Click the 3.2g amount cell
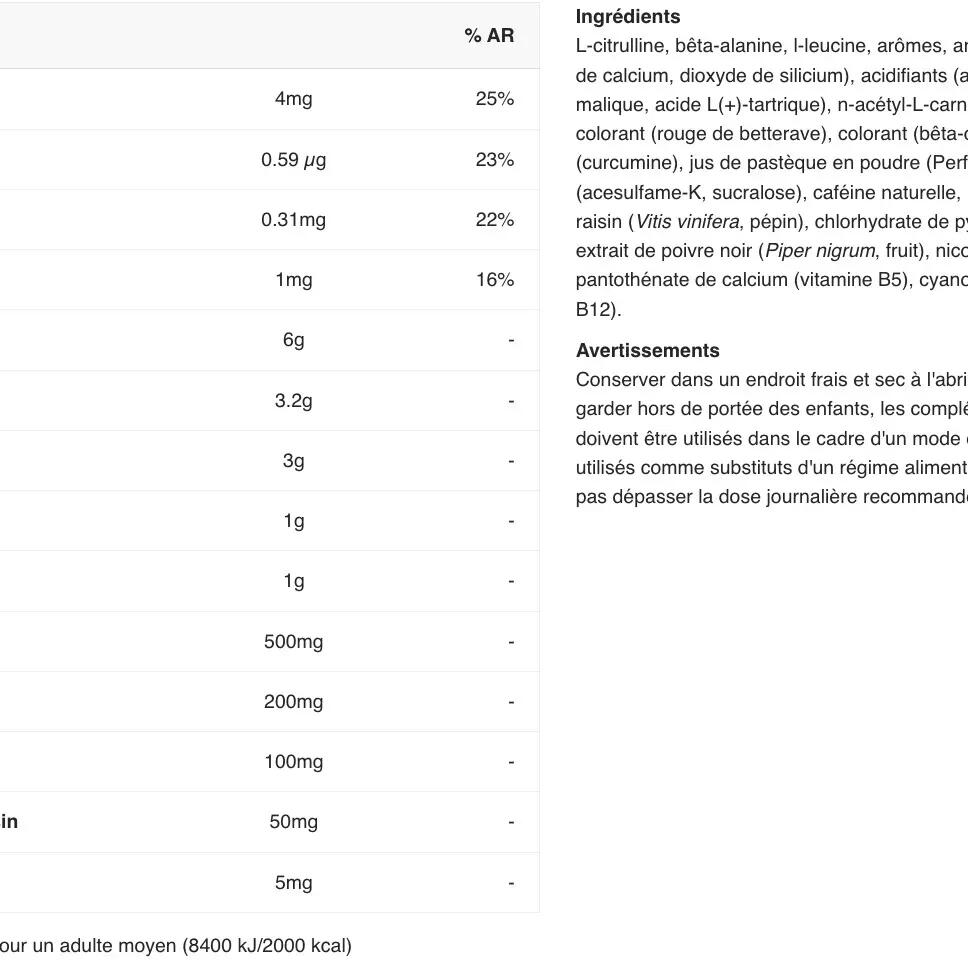Viewport: 968px width, 968px height. tap(293, 401)
